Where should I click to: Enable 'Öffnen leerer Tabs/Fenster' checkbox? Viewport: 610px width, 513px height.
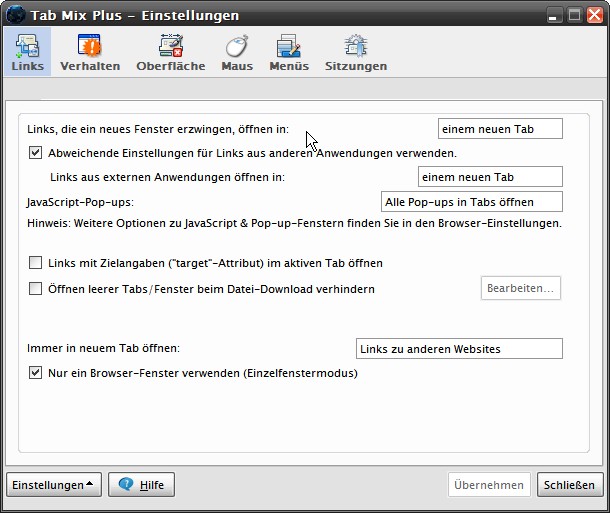[x=35, y=289]
